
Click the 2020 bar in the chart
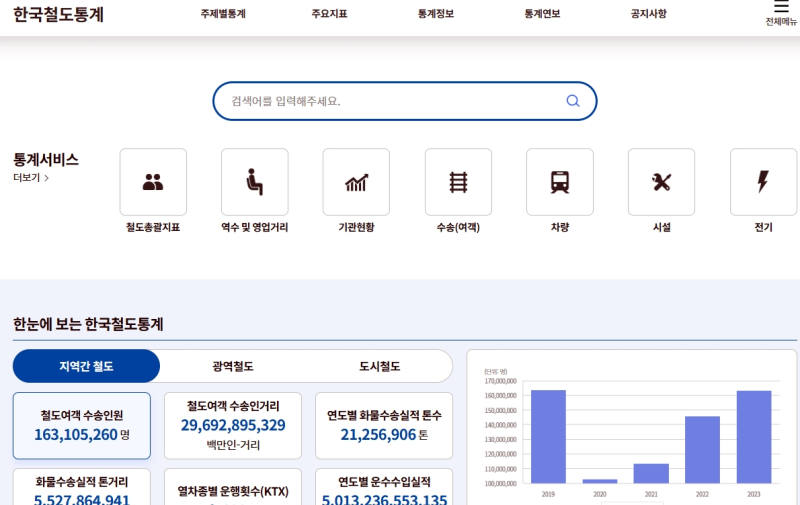tap(599, 481)
